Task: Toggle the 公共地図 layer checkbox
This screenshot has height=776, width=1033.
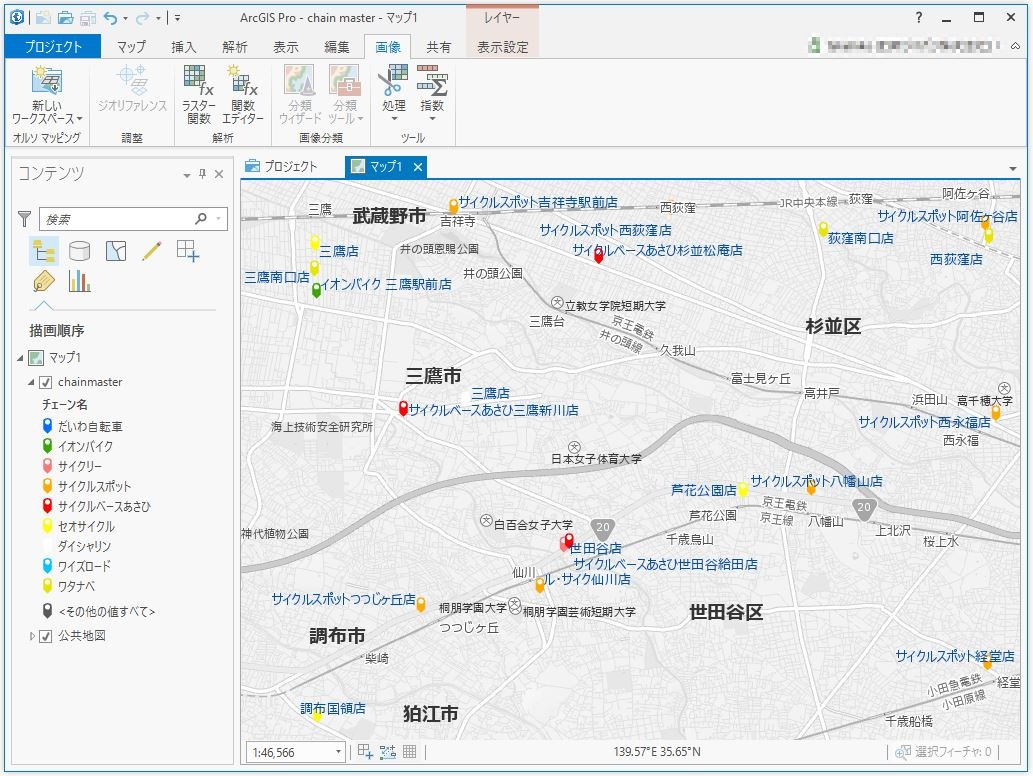Action: point(45,636)
